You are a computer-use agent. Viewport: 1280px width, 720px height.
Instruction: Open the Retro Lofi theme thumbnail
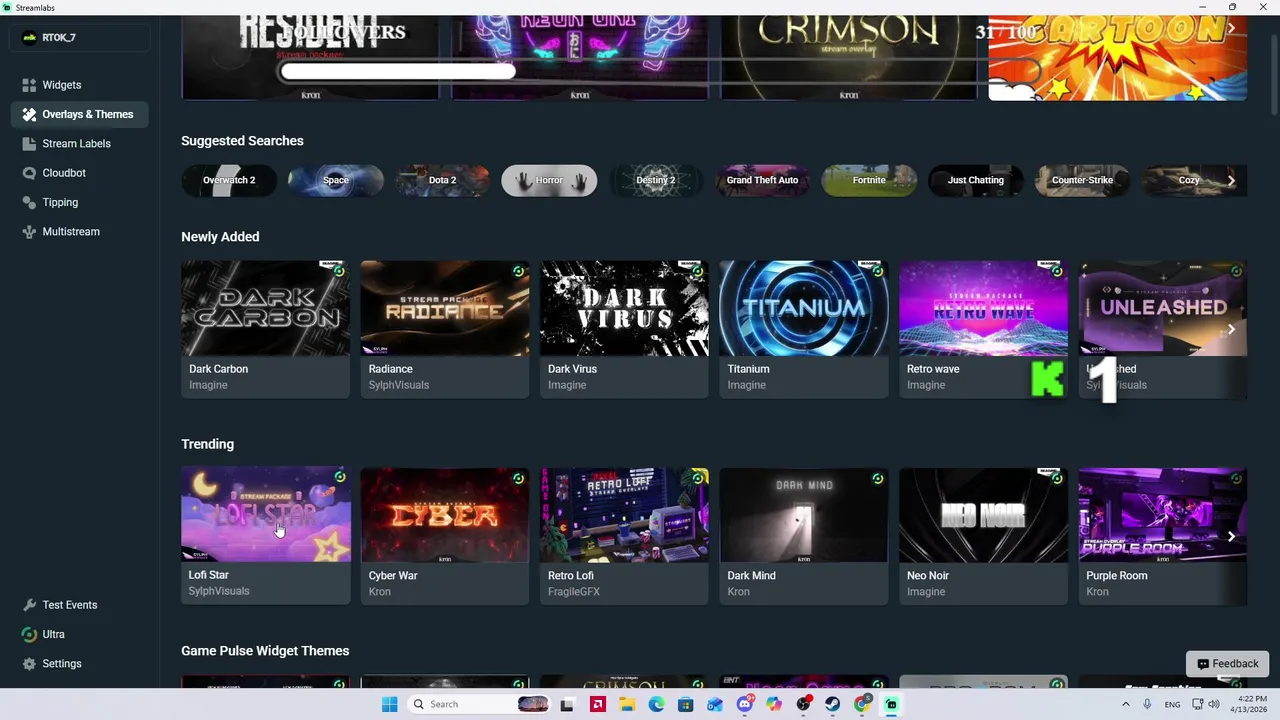pyautogui.click(x=624, y=515)
